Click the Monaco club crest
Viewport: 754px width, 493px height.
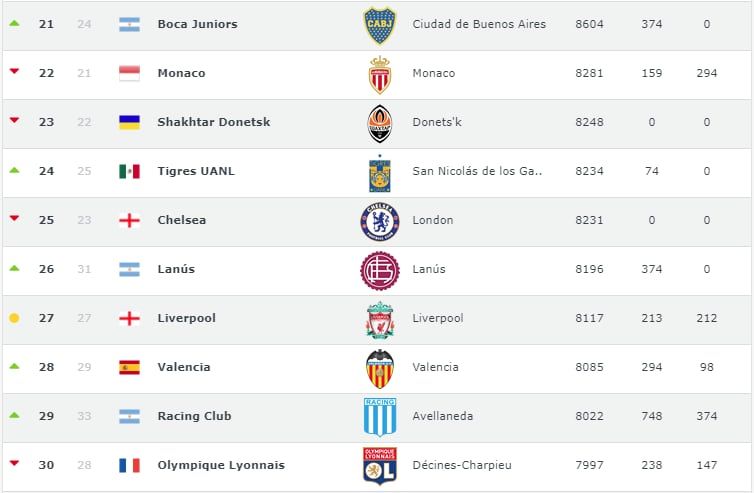(379, 74)
